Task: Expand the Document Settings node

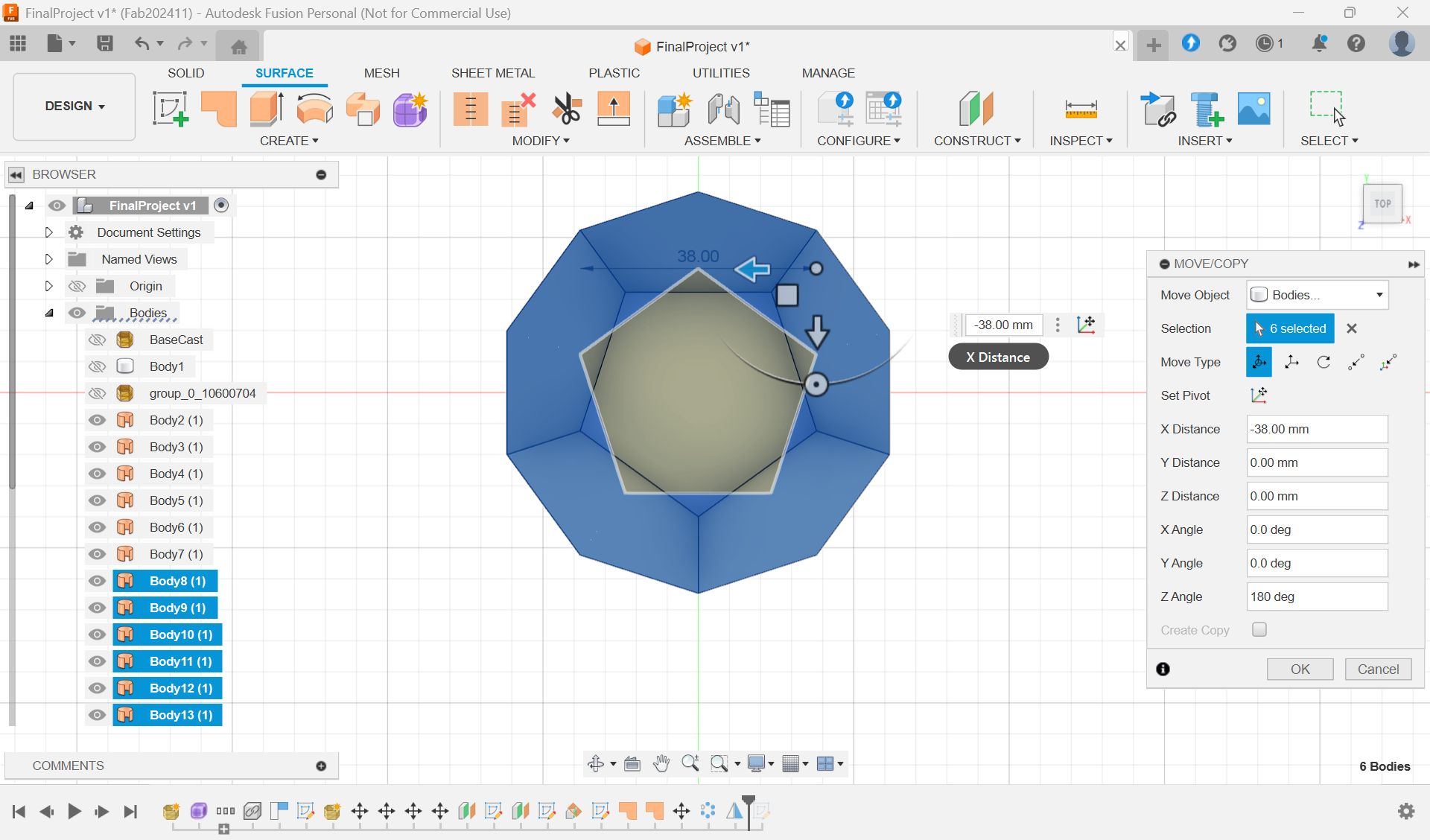Action: (x=49, y=232)
